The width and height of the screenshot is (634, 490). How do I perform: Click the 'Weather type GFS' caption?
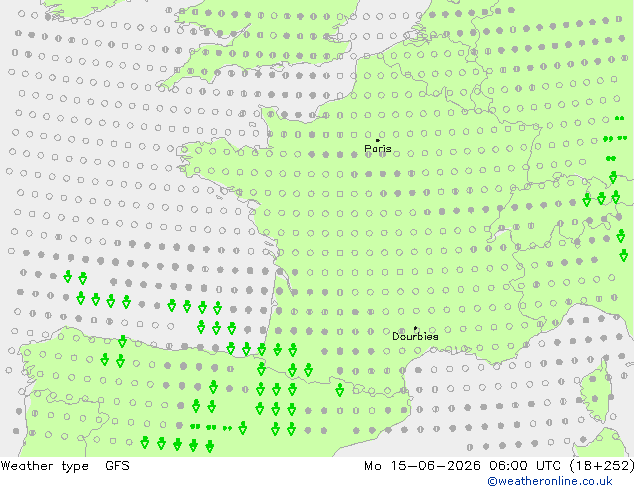[65, 466]
